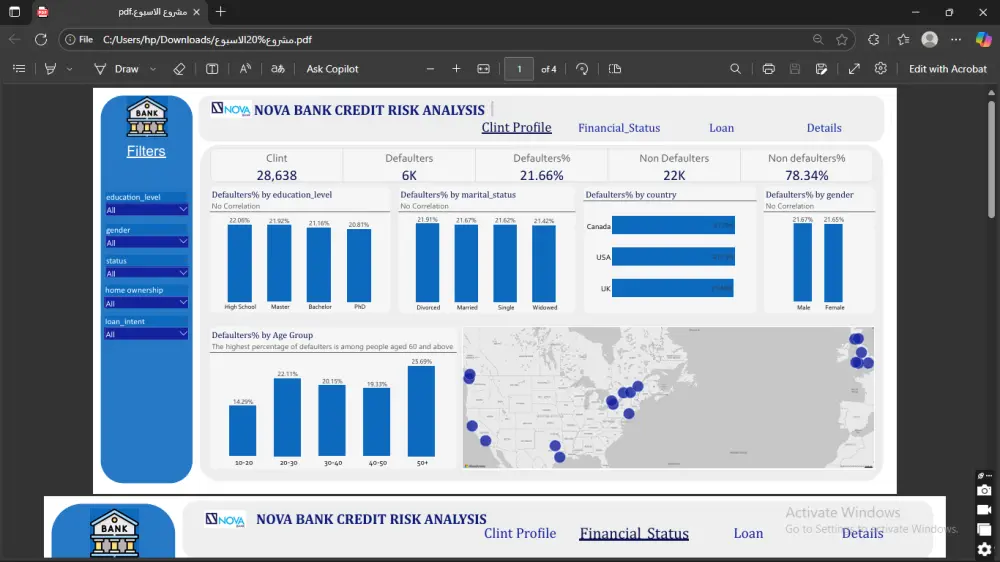Screen dimensions: 1000x562
Task: Switch the page view layout
Action: coord(615,69)
